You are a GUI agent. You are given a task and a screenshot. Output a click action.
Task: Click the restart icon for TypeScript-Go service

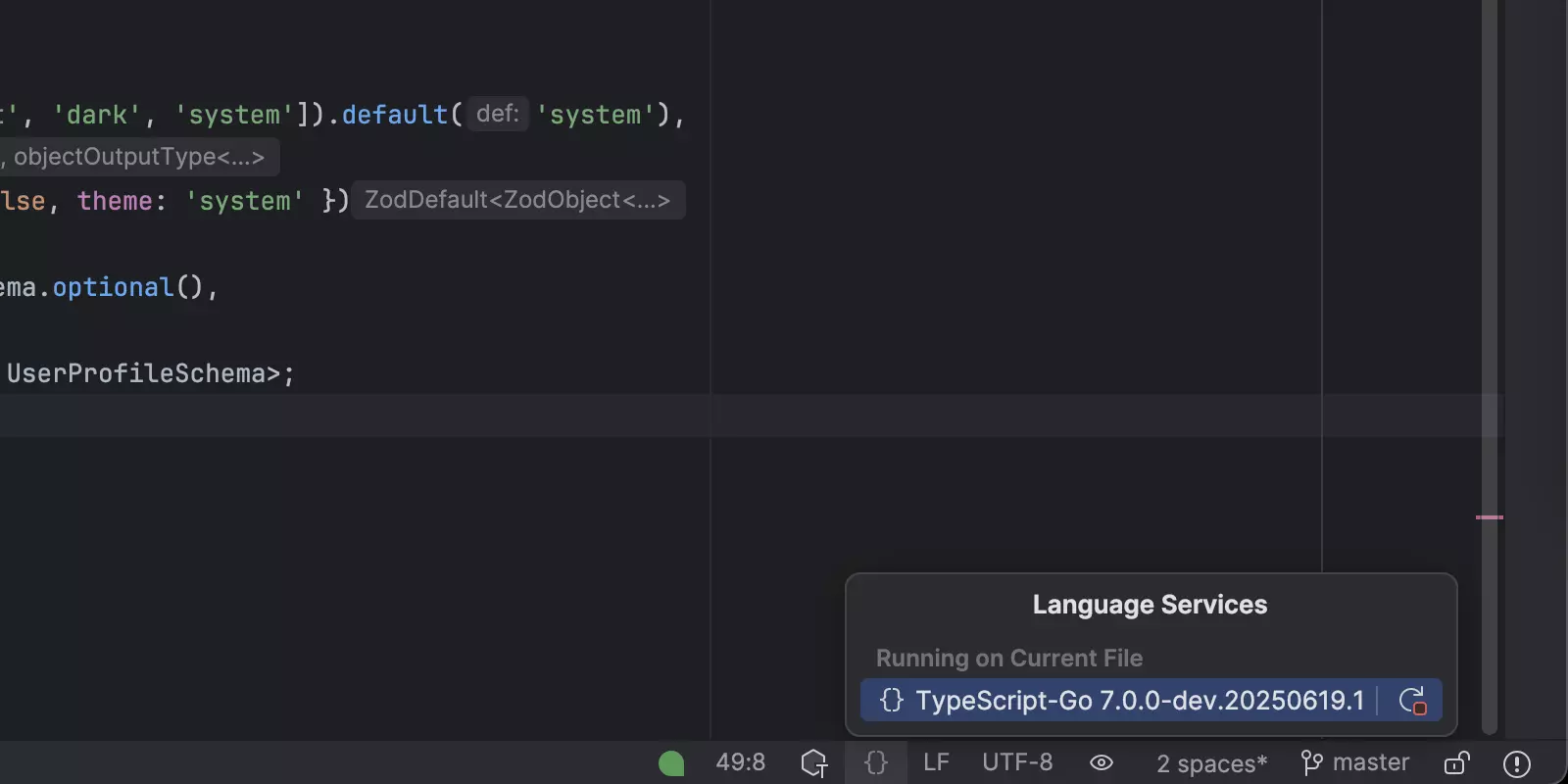tap(1412, 701)
